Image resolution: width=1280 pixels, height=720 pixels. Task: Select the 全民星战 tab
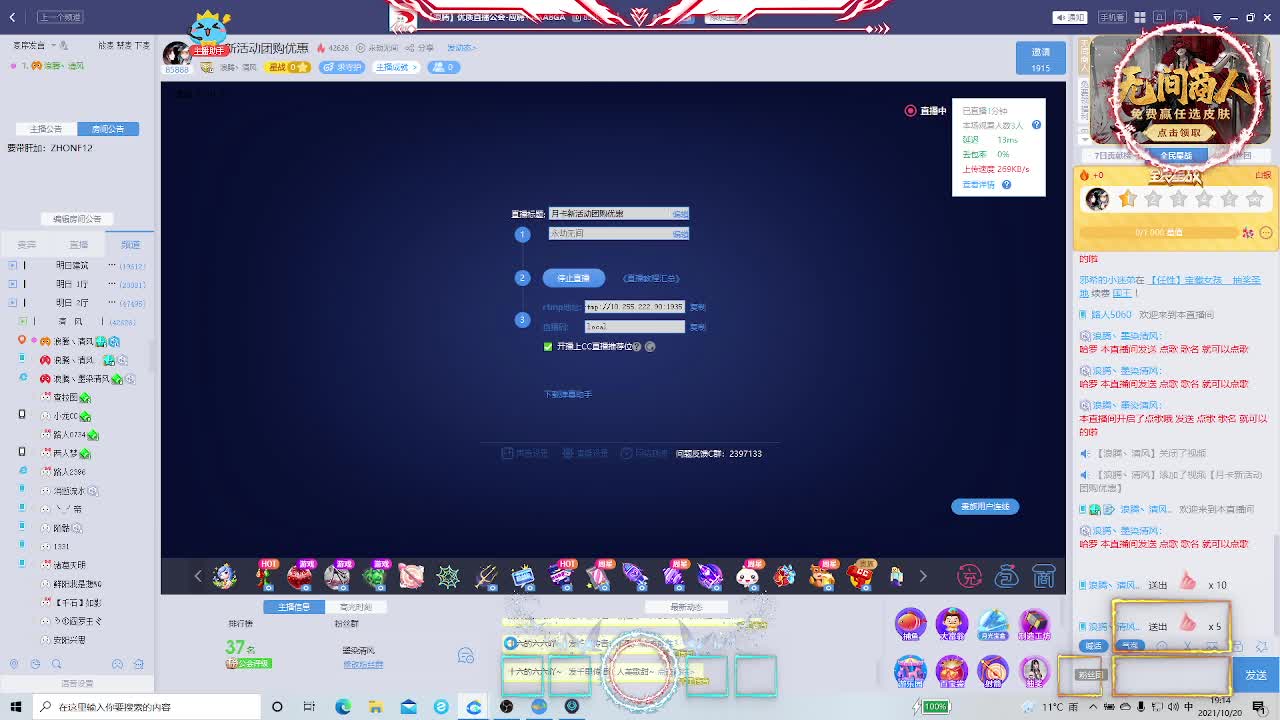click(x=1176, y=156)
